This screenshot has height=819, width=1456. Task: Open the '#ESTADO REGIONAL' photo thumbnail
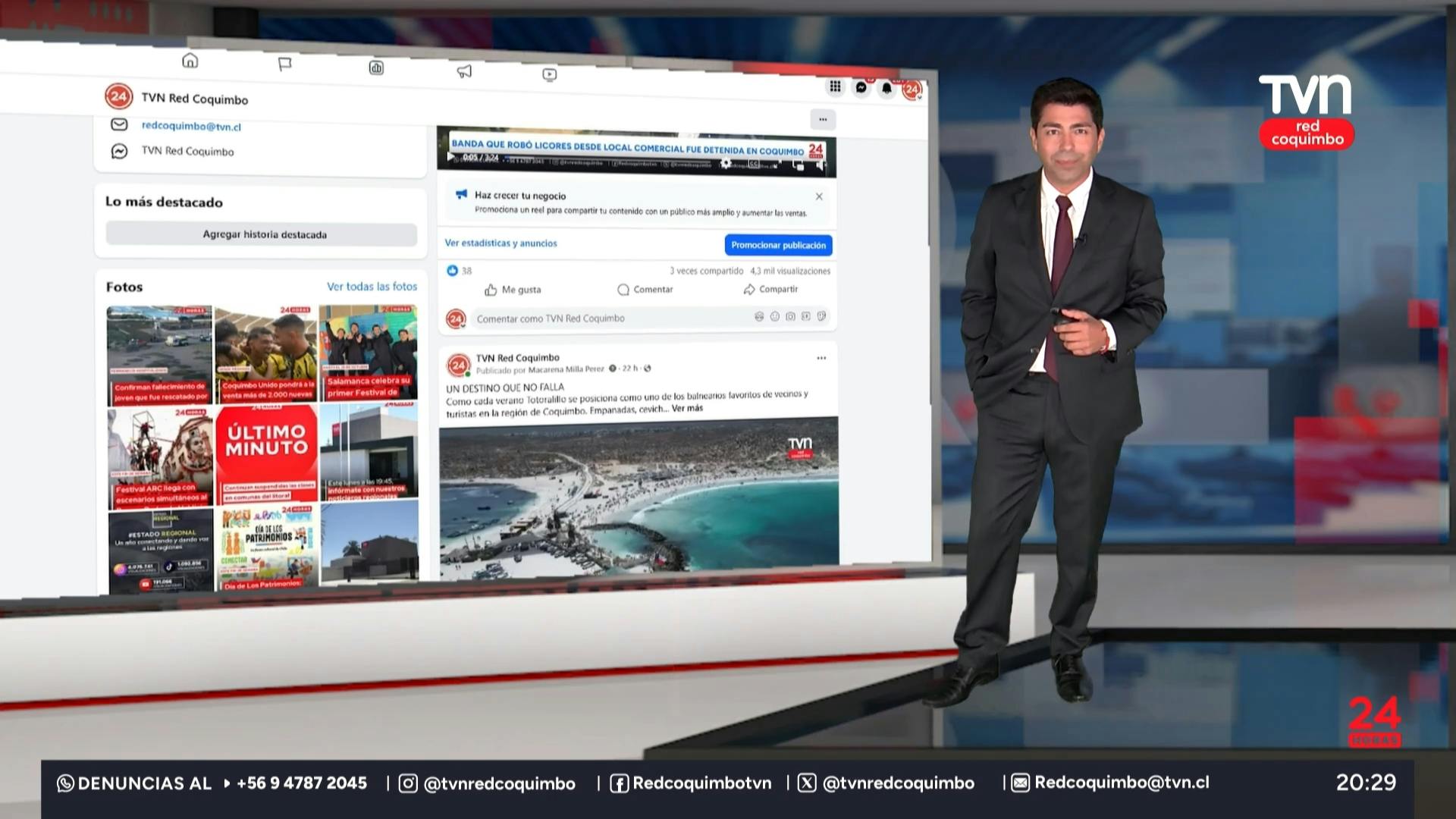coord(162,551)
